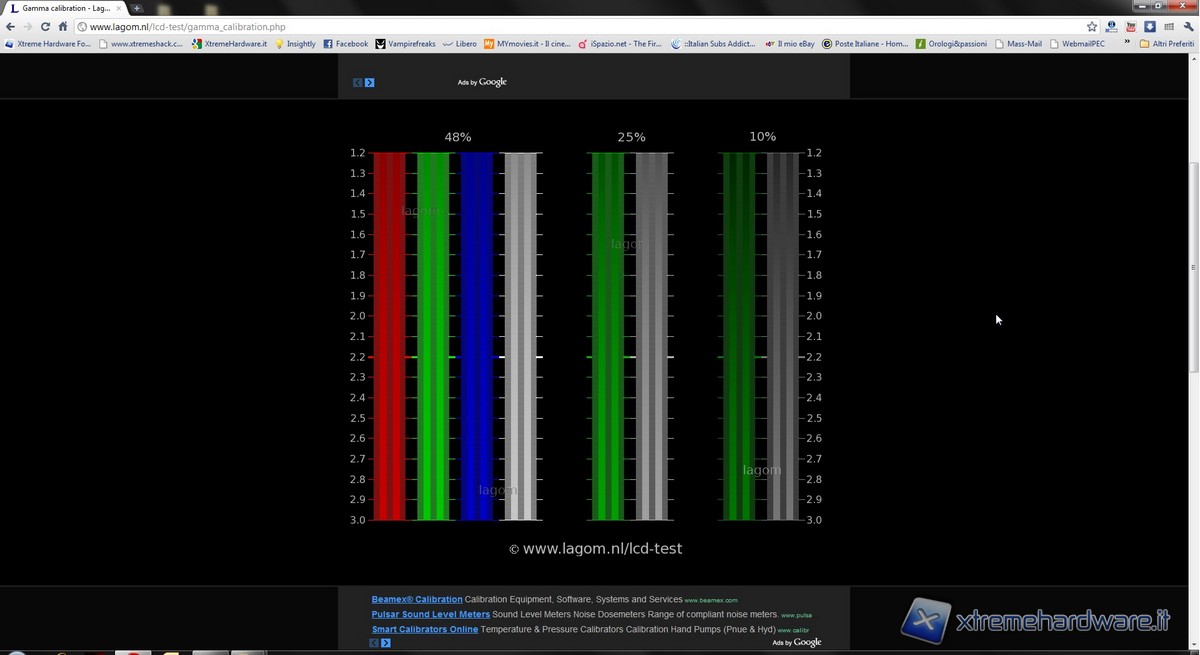Open the Pulsar Sound Level Meters link
The width and height of the screenshot is (1200, 655).
pyautogui.click(x=430, y=614)
